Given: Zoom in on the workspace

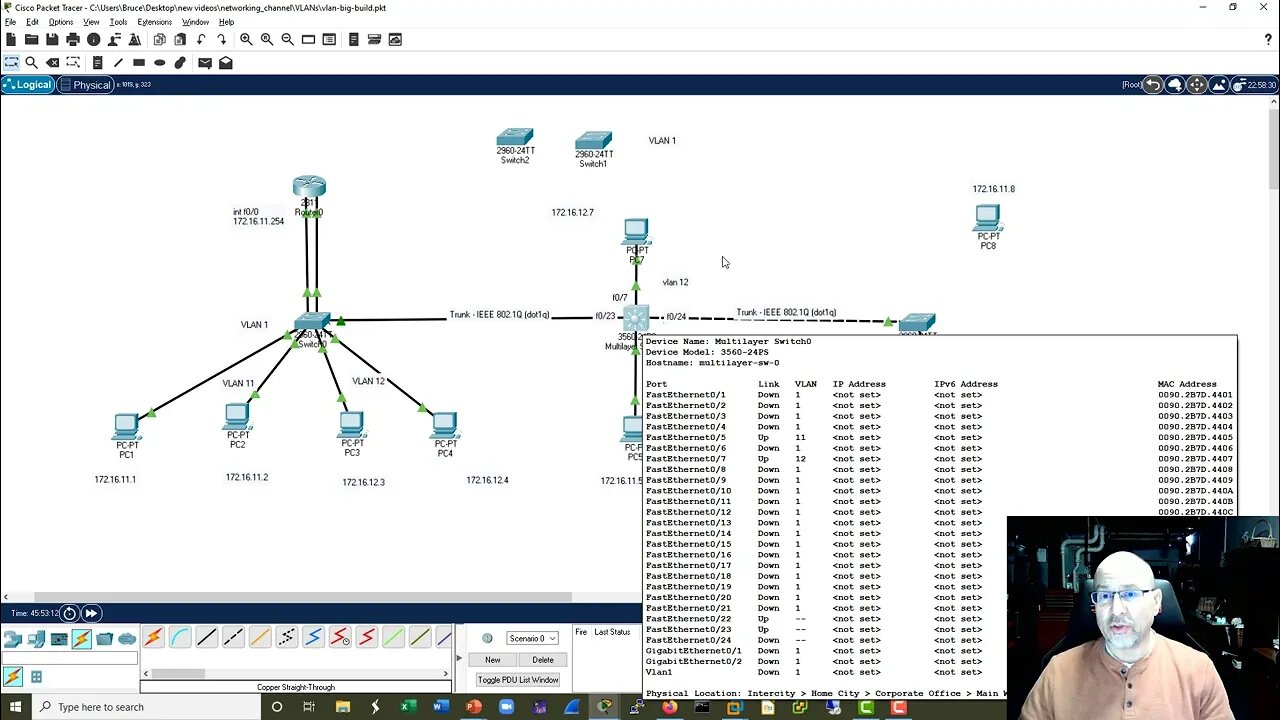Looking at the screenshot, I should pos(246,39).
